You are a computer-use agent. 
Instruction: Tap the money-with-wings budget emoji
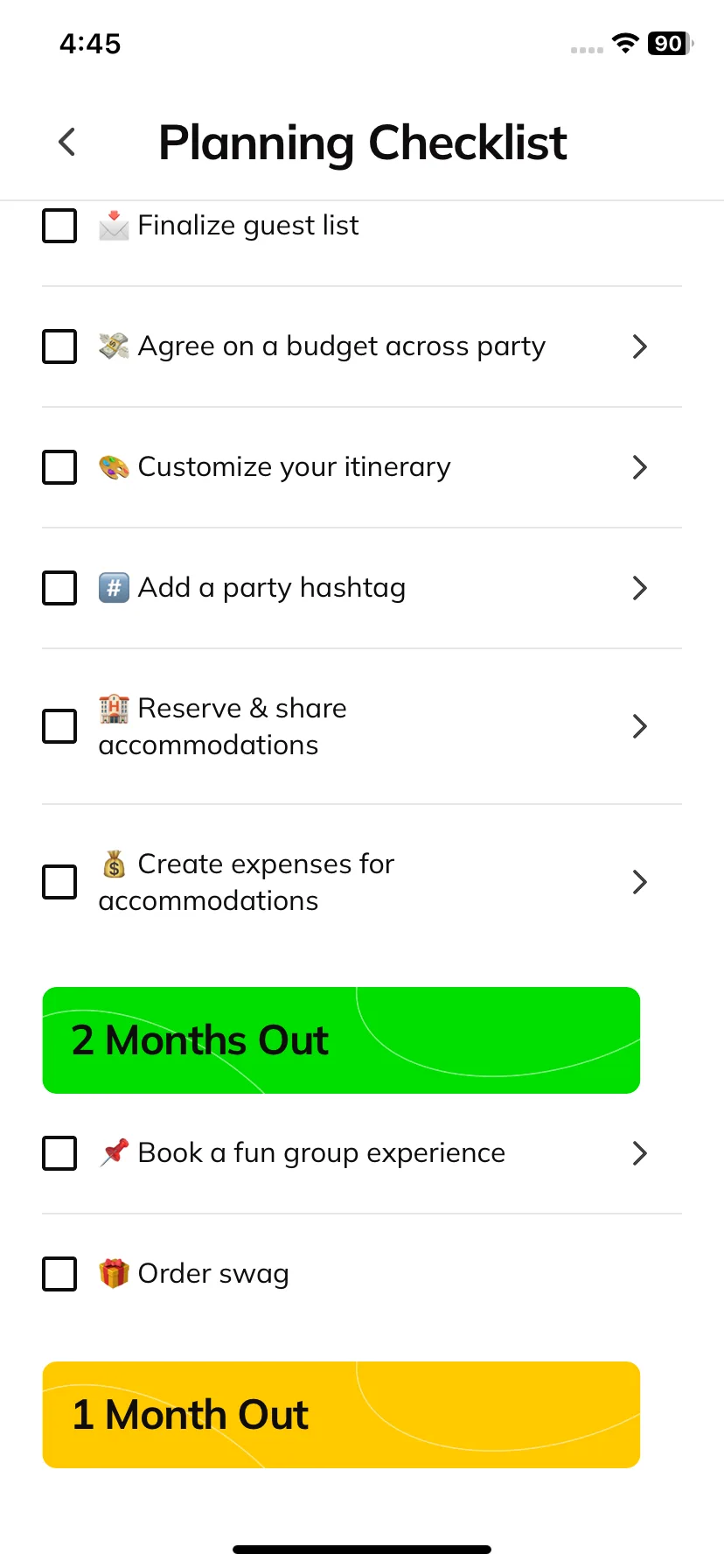point(114,346)
